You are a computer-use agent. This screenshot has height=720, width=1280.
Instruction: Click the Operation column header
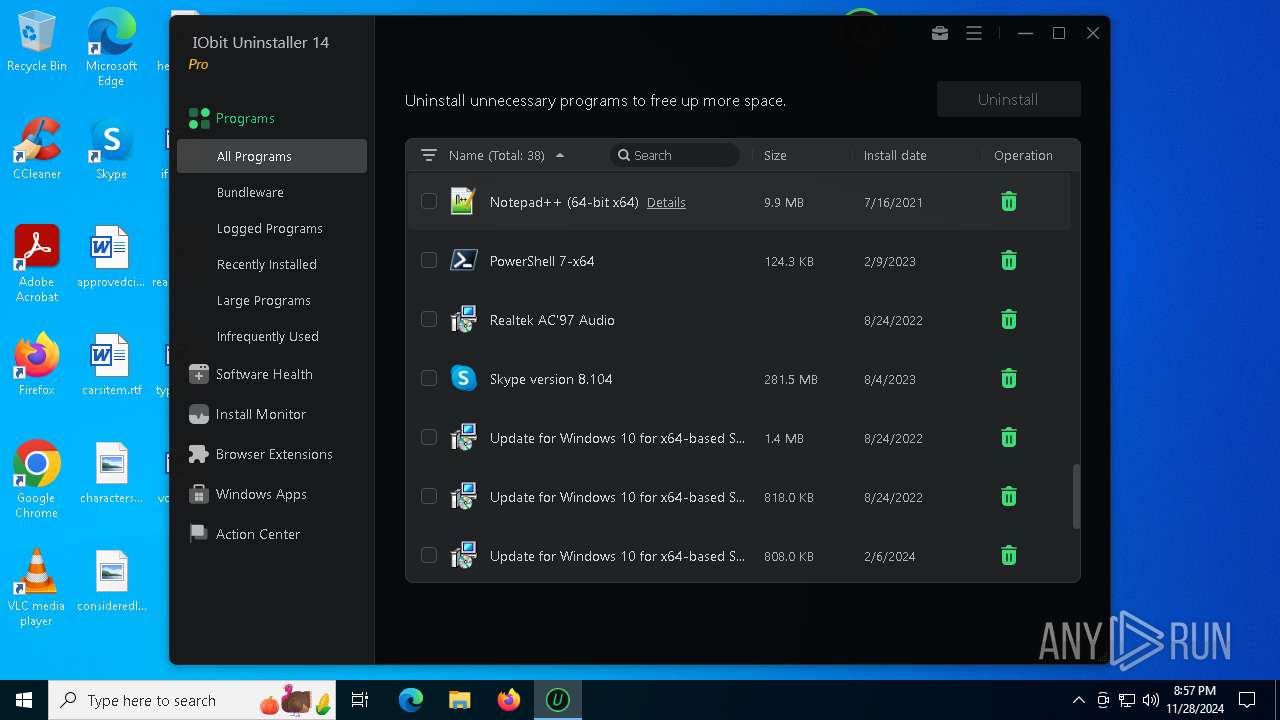coord(1023,155)
